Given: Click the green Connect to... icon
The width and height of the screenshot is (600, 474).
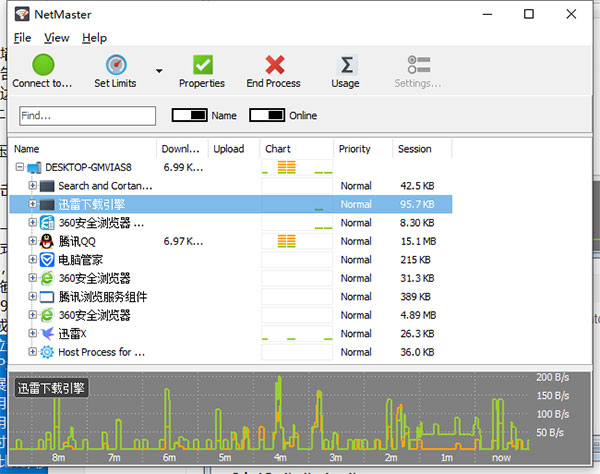Looking at the screenshot, I should tap(43, 64).
